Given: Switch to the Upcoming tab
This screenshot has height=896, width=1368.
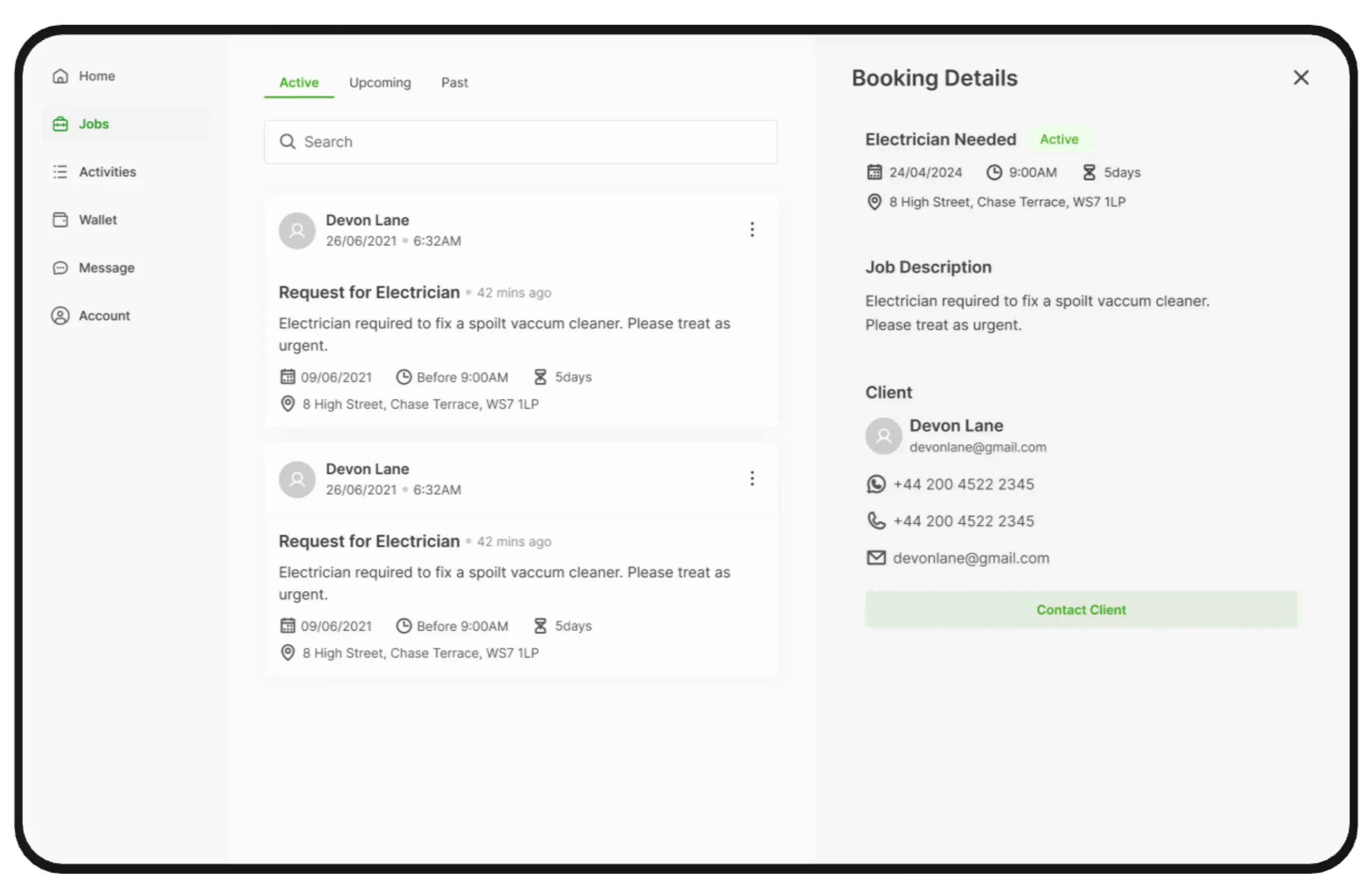Looking at the screenshot, I should (x=380, y=83).
